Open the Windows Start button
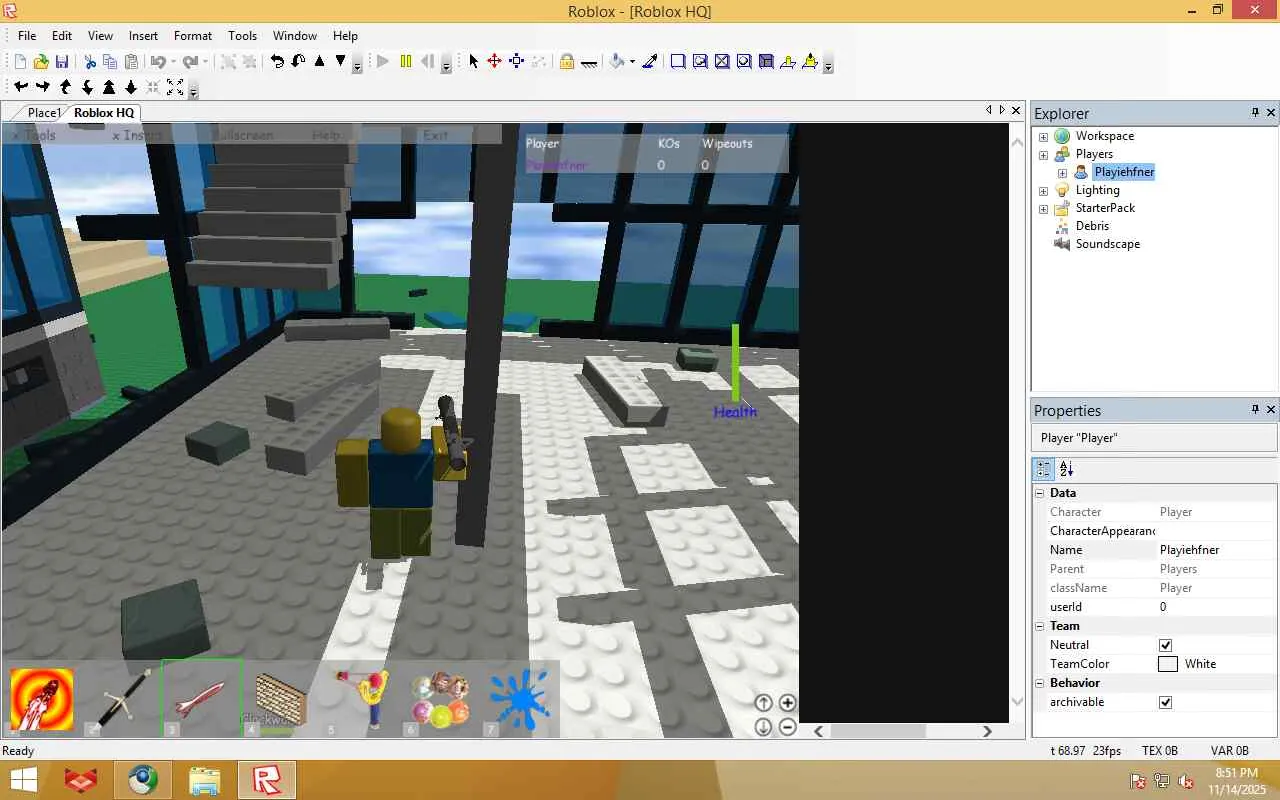The width and height of the screenshot is (1280, 800). coord(23,780)
